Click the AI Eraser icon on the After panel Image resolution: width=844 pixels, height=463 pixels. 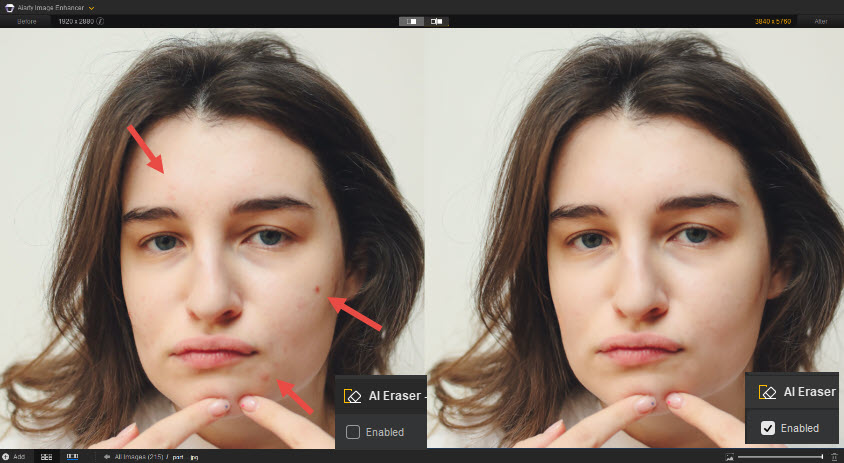pos(767,392)
